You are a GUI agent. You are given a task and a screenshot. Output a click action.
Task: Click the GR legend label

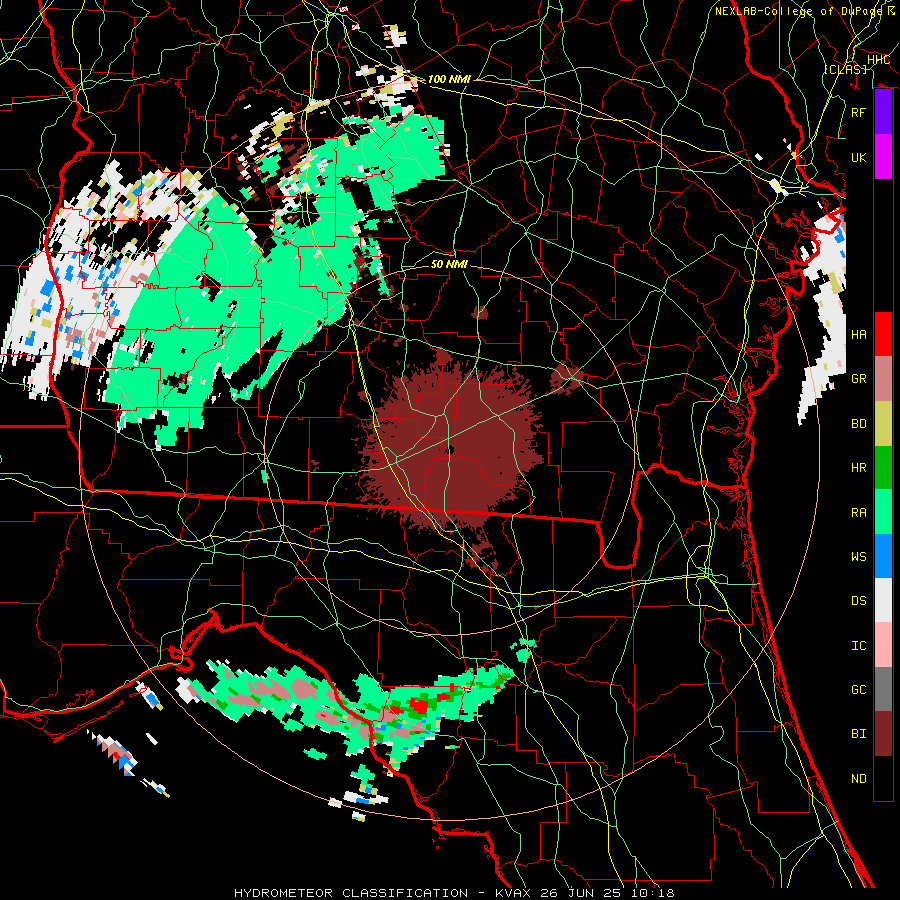tap(859, 379)
